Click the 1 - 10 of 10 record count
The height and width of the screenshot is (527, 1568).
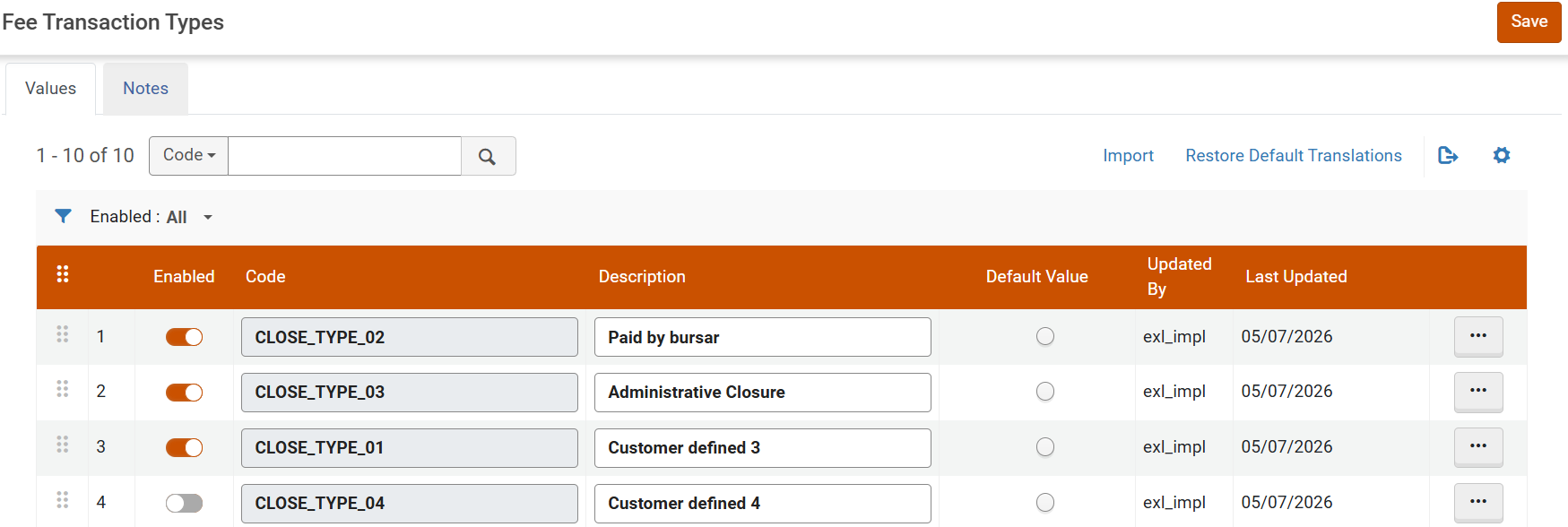[85, 156]
